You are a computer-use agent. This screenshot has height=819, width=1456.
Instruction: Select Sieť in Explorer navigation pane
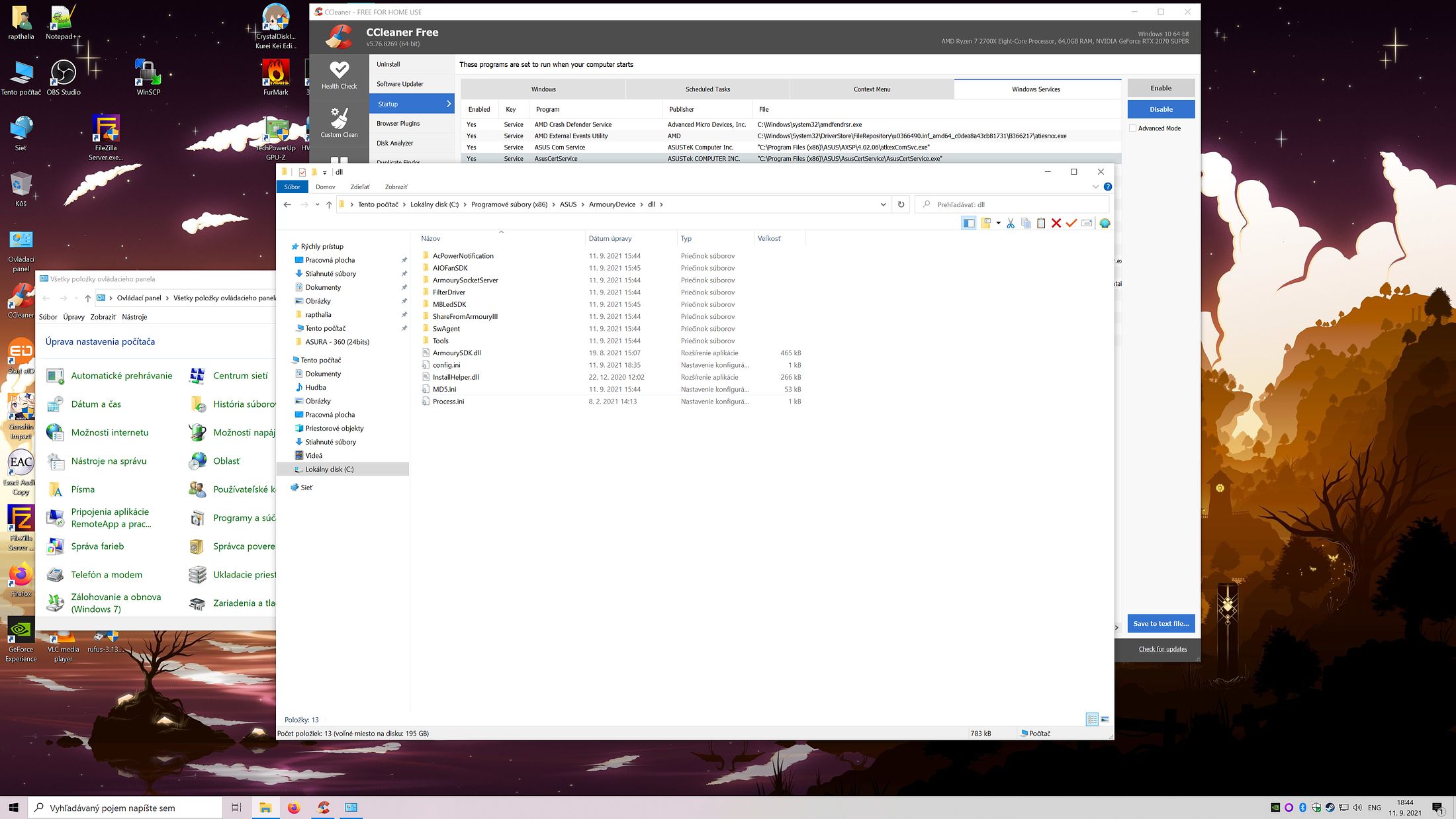pyautogui.click(x=306, y=488)
